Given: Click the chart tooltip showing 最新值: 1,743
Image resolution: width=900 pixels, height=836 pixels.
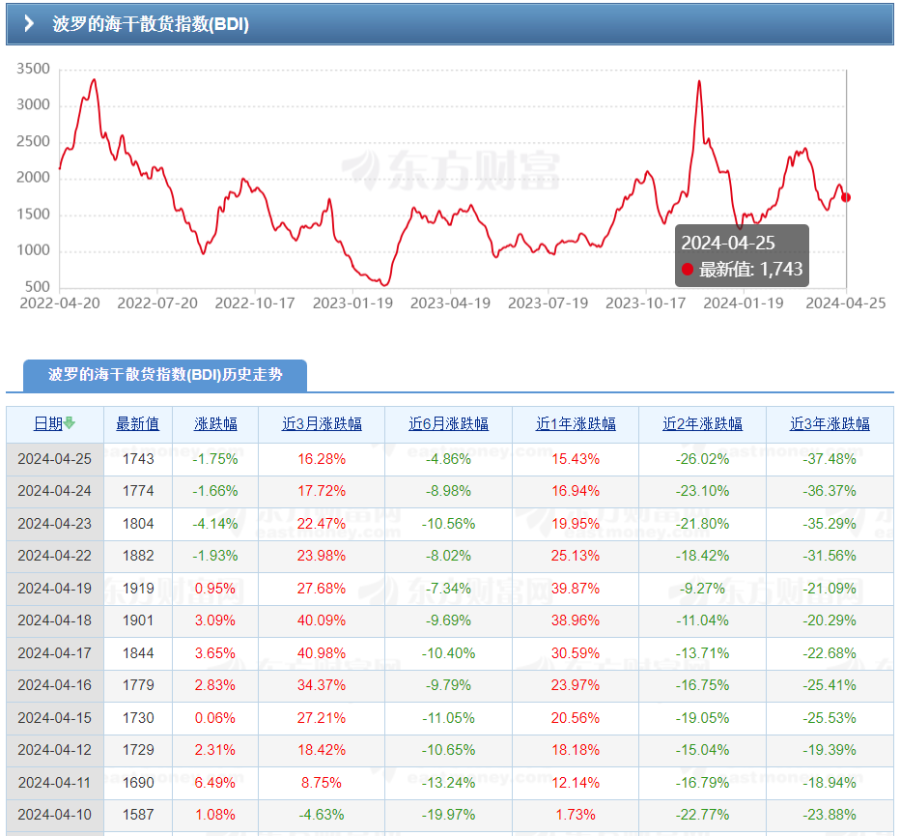Looking at the screenshot, I should click(740, 256).
